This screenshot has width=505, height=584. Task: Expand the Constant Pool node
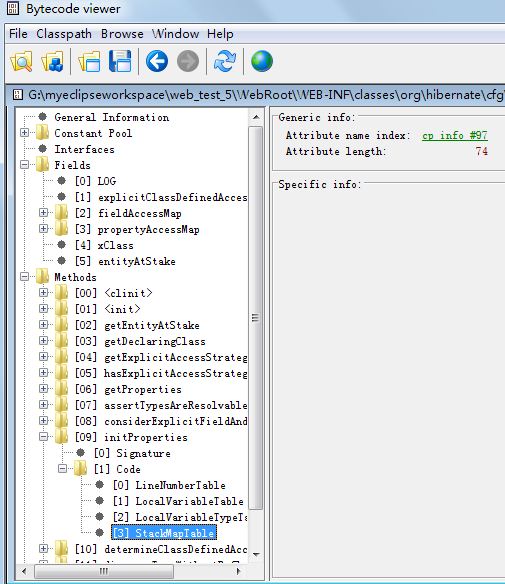[25, 133]
